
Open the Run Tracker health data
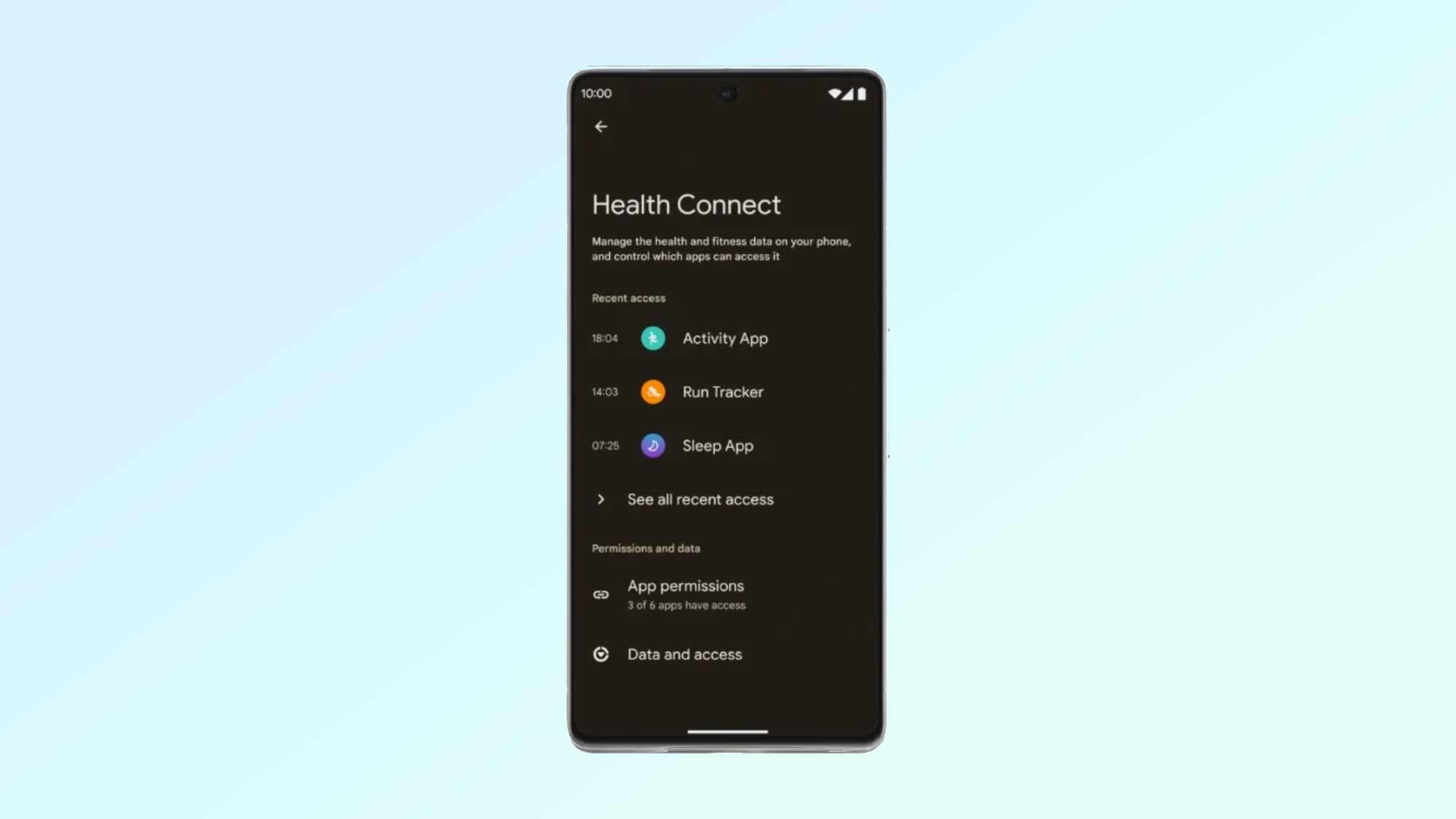pyautogui.click(x=723, y=391)
